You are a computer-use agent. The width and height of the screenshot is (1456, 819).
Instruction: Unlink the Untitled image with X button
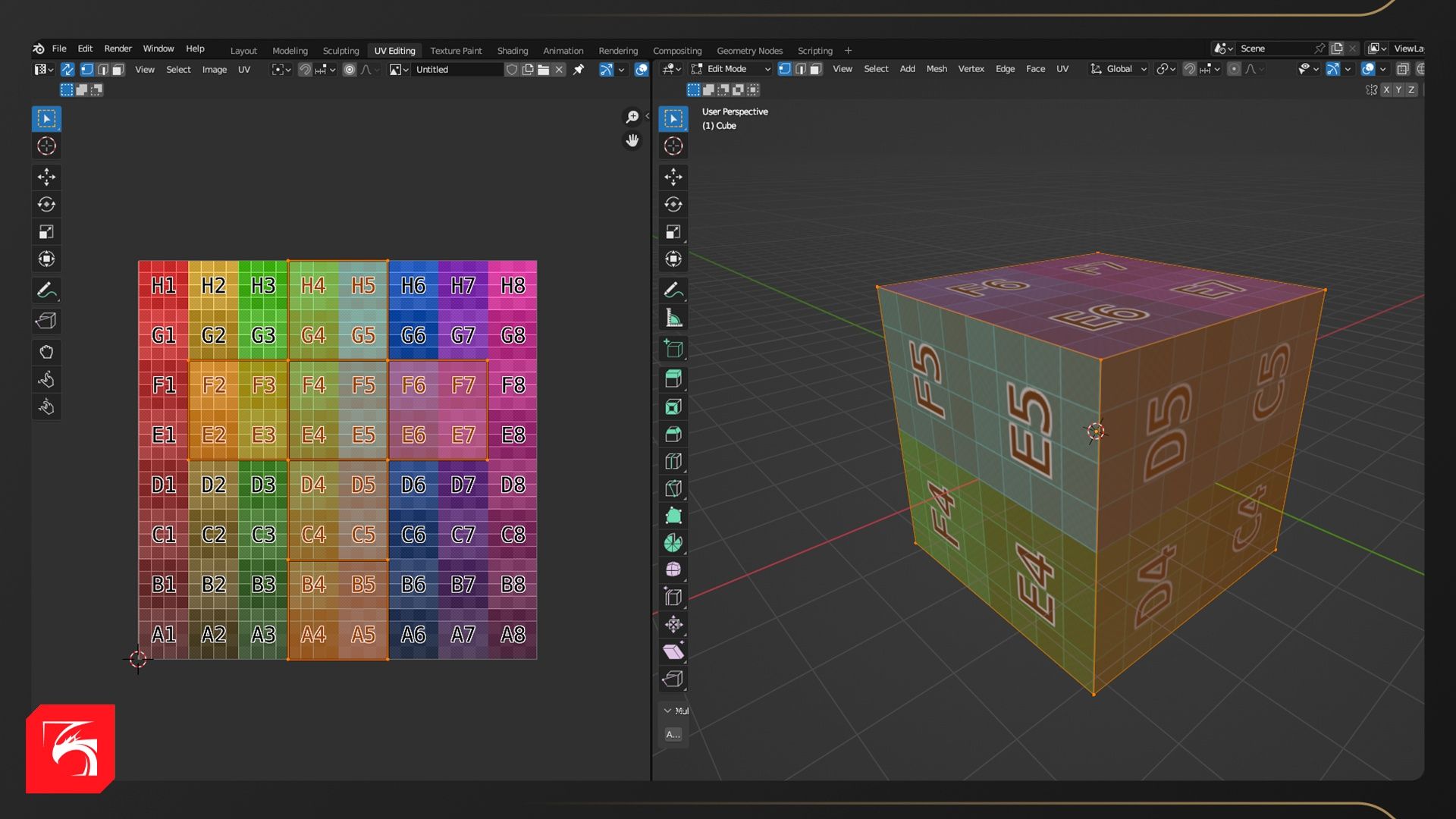pyautogui.click(x=559, y=69)
